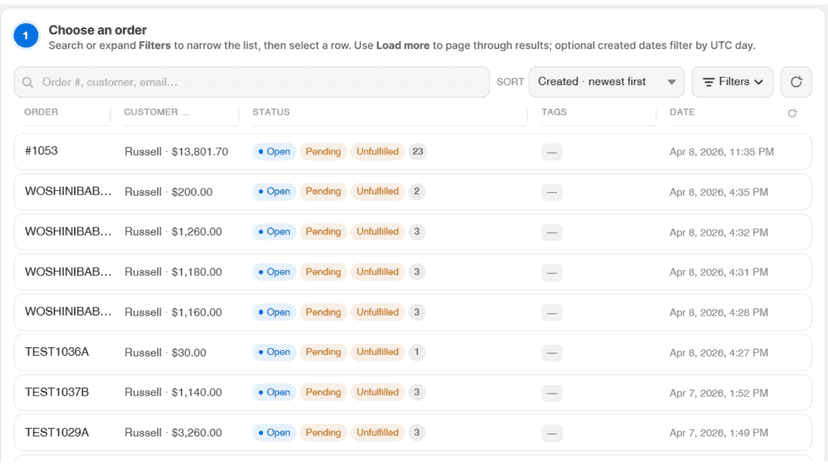828x466 pixels.
Task: Click the Unfulfilled badge on order #1053
Action: click(x=378, y=152)
